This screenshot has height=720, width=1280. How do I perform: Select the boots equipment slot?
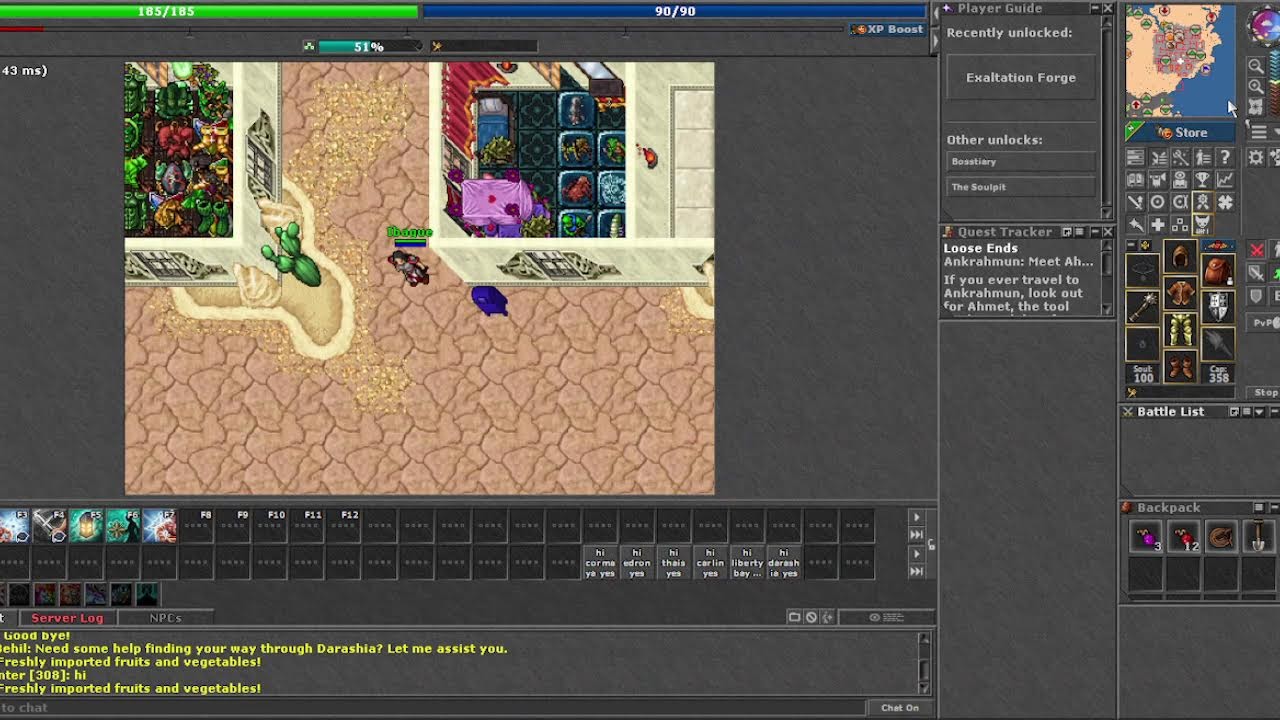1180,366
